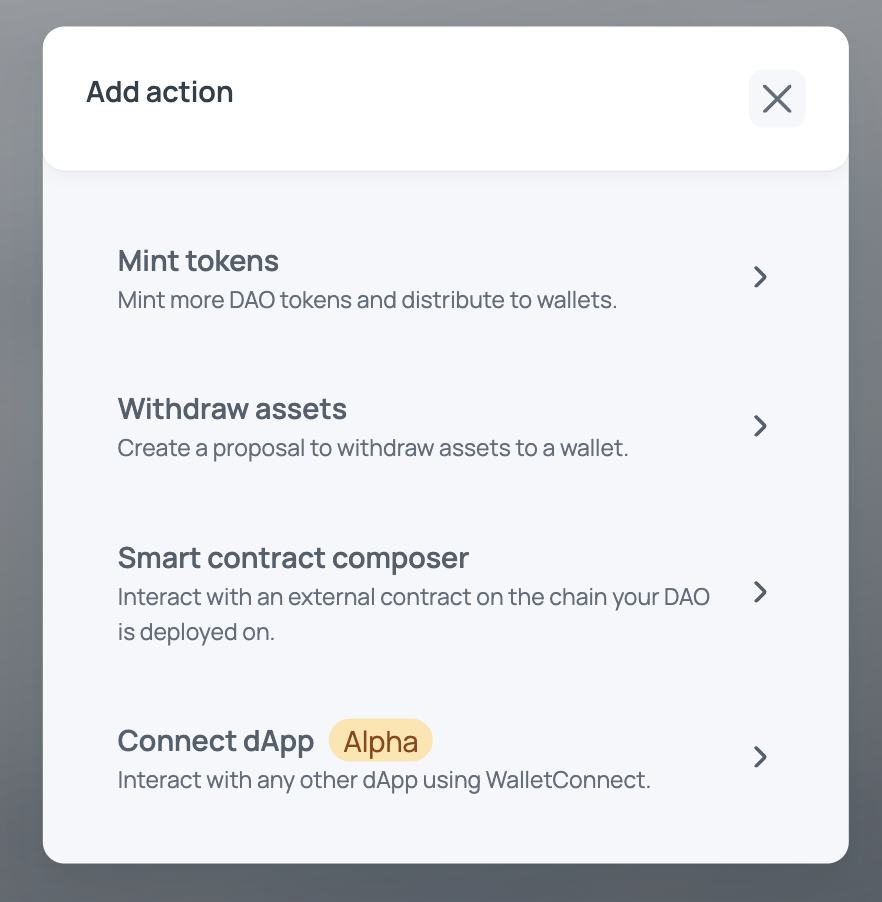Pick the Smart contract composer title
The height and width of the screenshot is (902, 882).
pyautogui.click(x=293, y=557)
